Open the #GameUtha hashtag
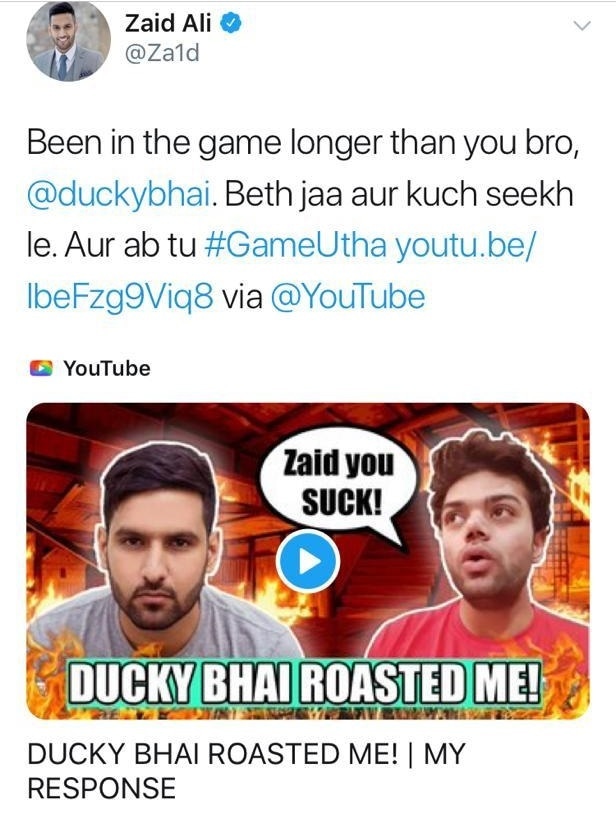 (x=296, y=246)
